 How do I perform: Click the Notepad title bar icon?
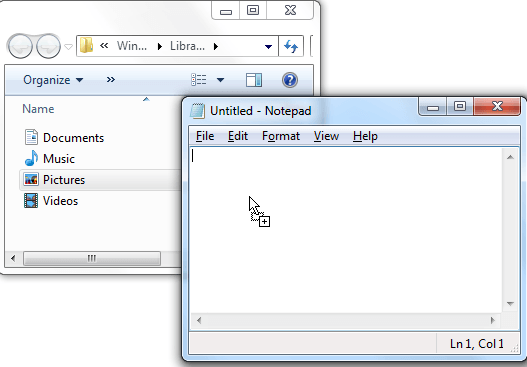[x=197, y=111]
